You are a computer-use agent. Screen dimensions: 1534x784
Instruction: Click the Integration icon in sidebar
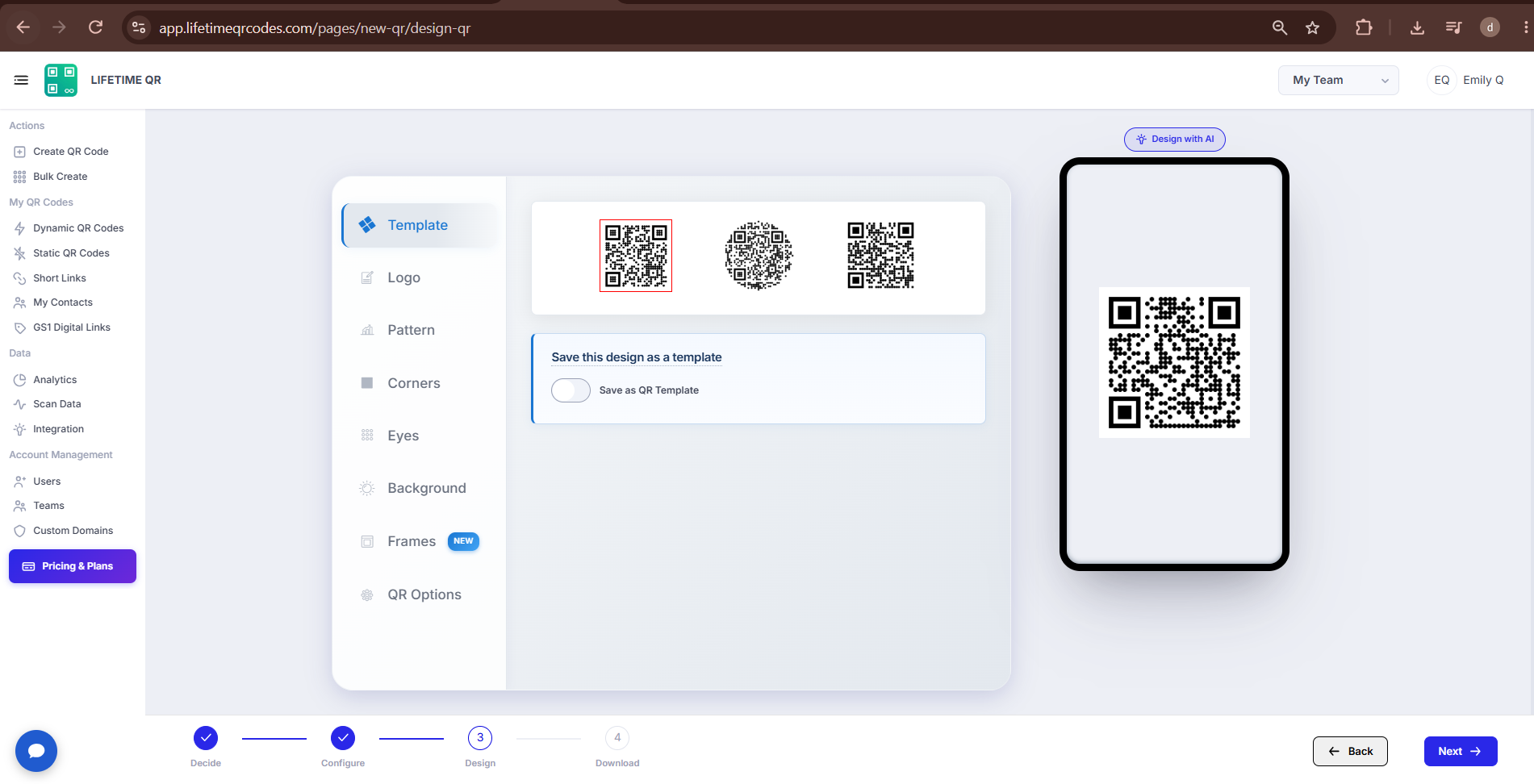pyautogui.click(x=19, y=429)
